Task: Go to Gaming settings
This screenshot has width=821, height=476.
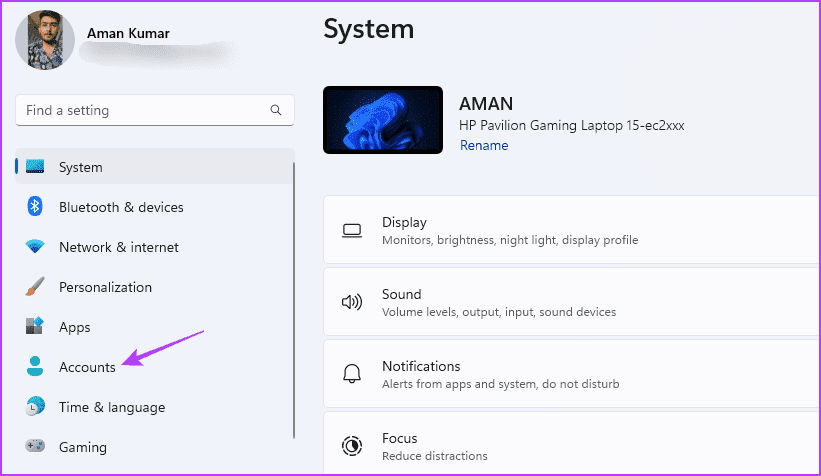Action: pos(155,447)
